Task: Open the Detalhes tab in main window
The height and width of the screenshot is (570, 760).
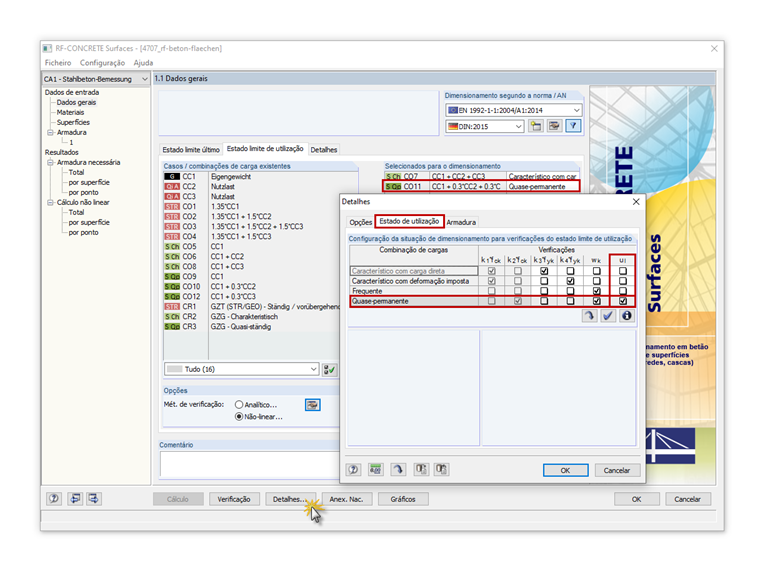Action: tap(324, 150)
